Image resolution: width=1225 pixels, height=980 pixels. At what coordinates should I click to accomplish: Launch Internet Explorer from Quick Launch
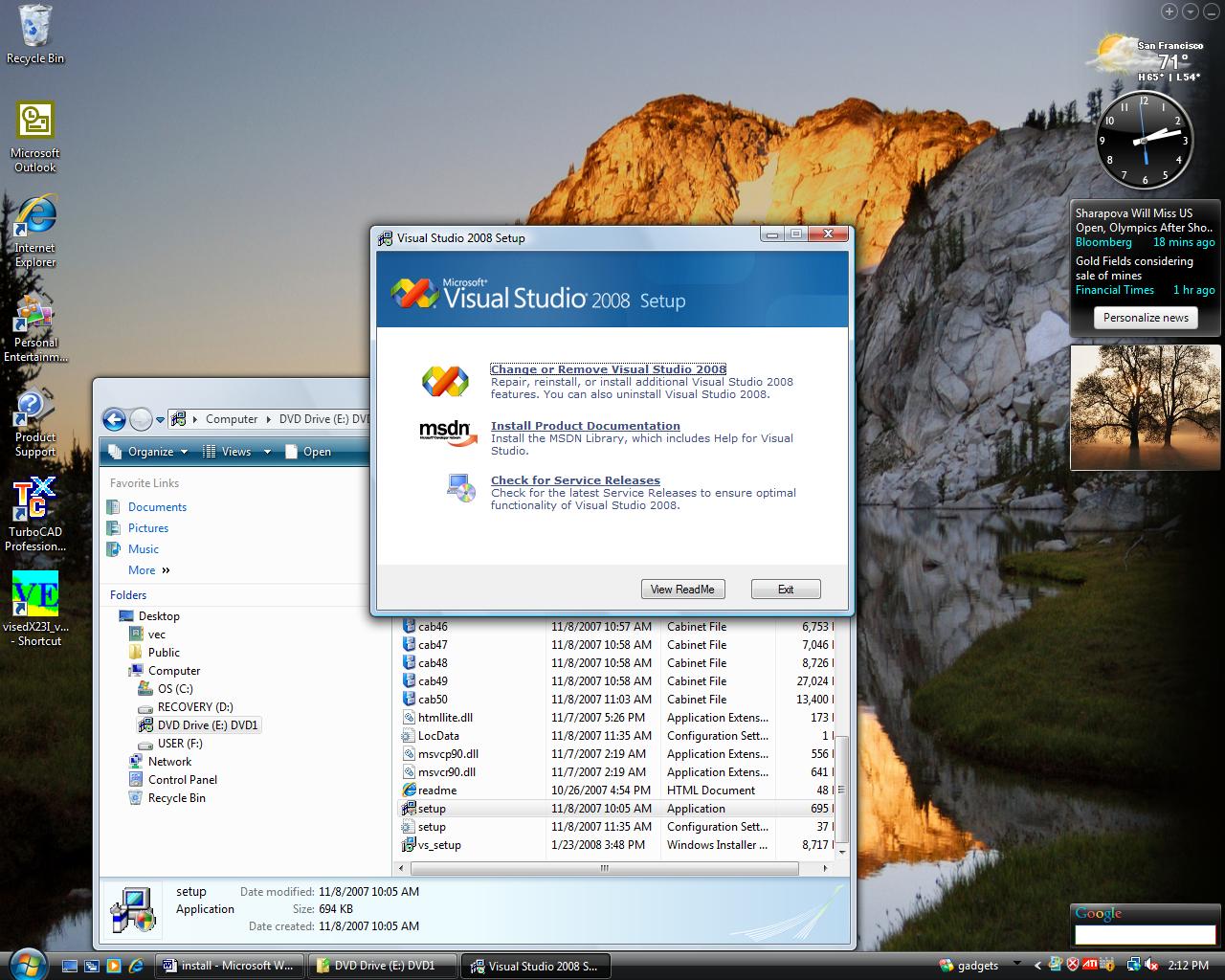pos(136,966)
